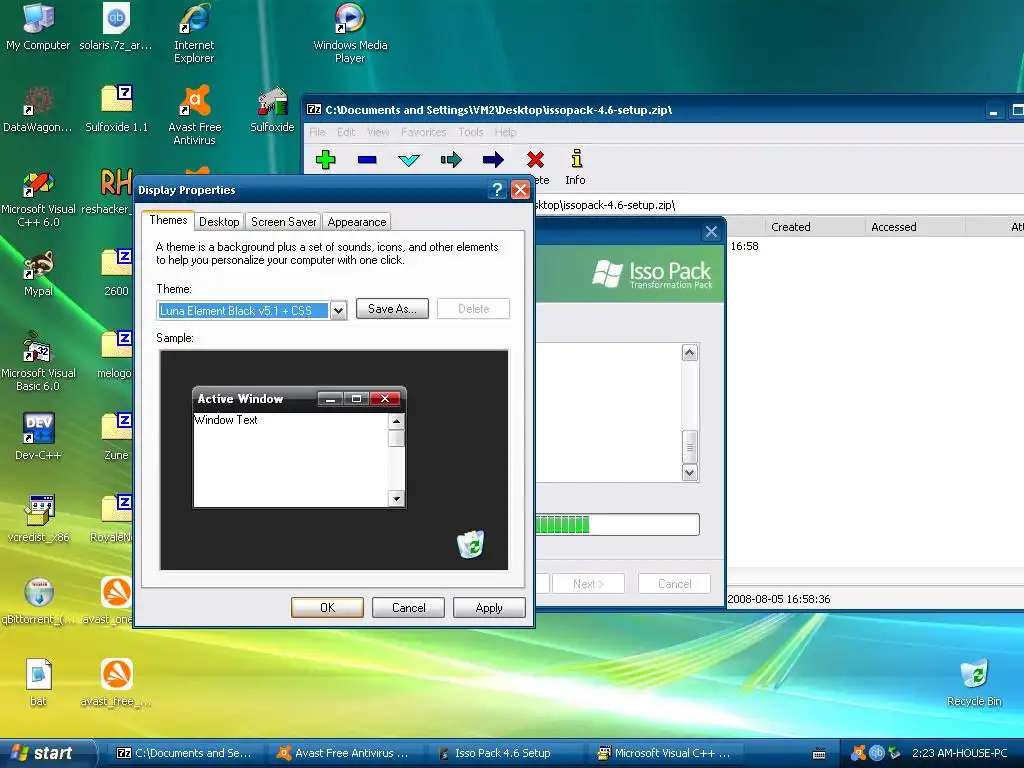Click the green plus Add icon in 7-Zip
The image size is (1024, 768).
[325, 159]
